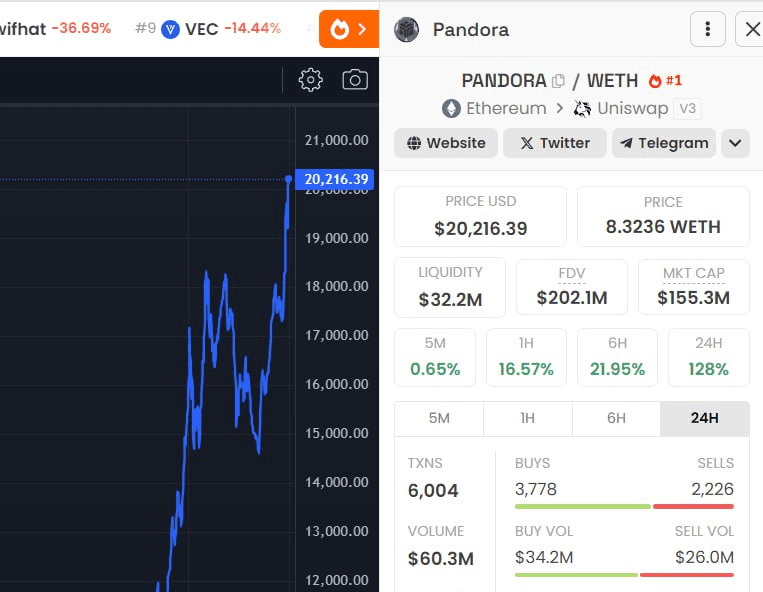Switch to the 1H stats tab
763x592 pixels.
pyautogui.click(x=527, y=418)
